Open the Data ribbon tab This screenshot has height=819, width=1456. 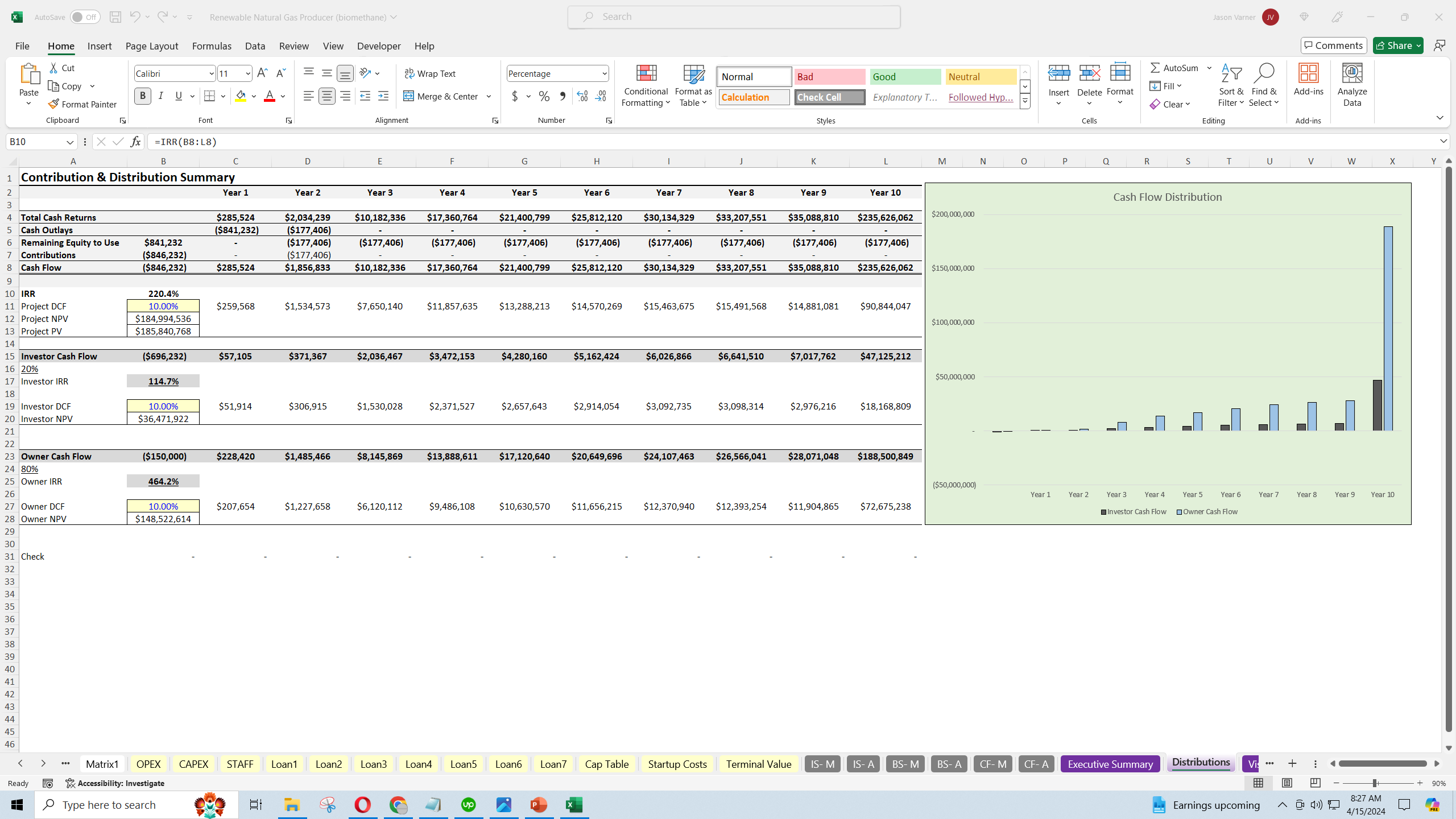tap(255, 46)
